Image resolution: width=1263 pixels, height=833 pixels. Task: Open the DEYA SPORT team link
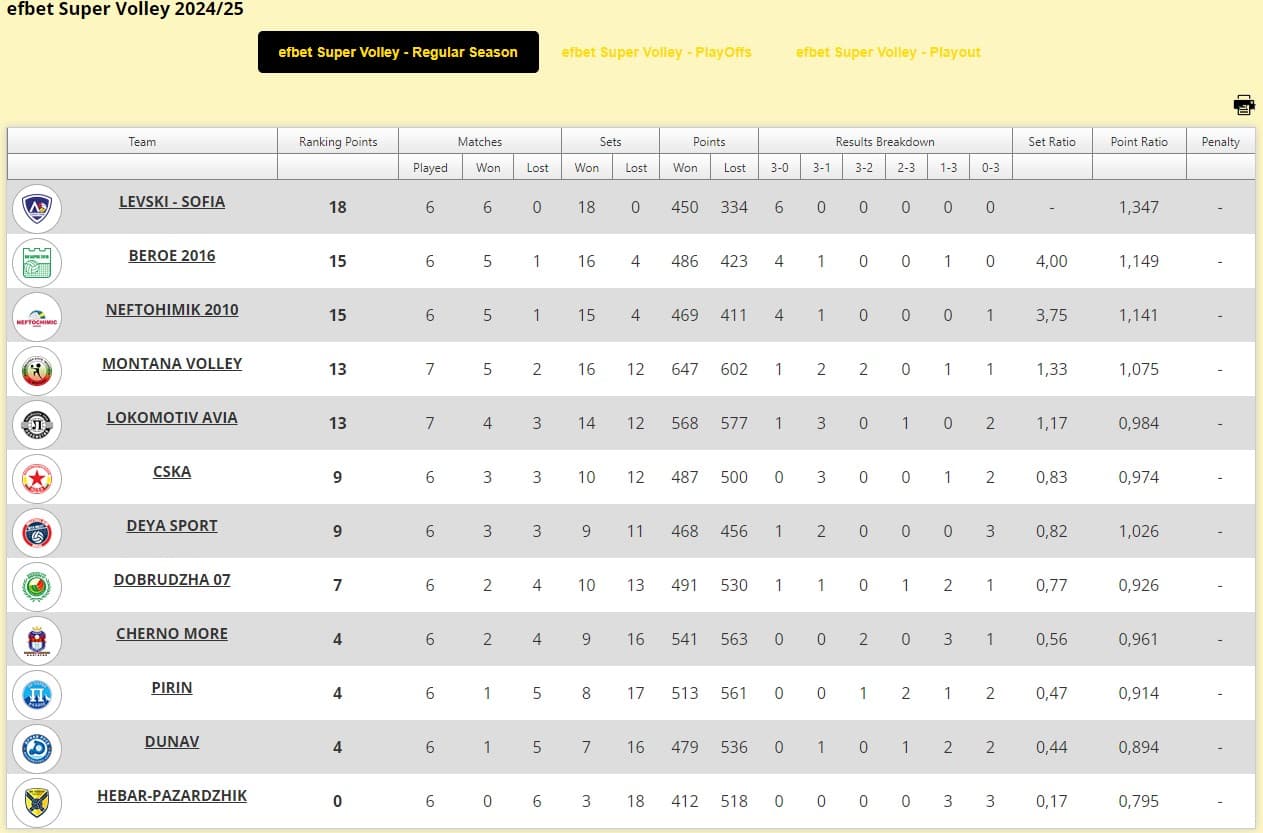point(172,525)
